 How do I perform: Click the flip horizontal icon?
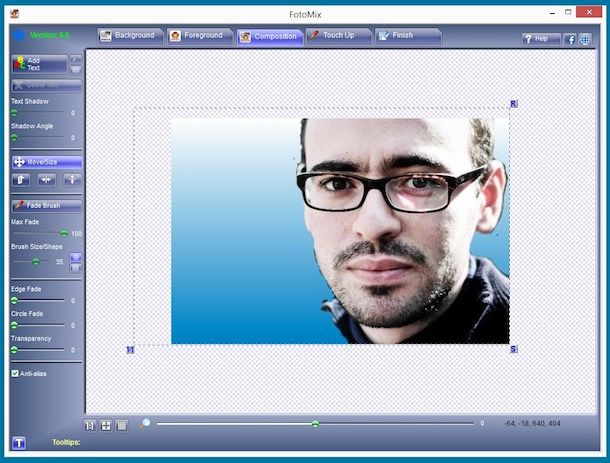(47, 180)
